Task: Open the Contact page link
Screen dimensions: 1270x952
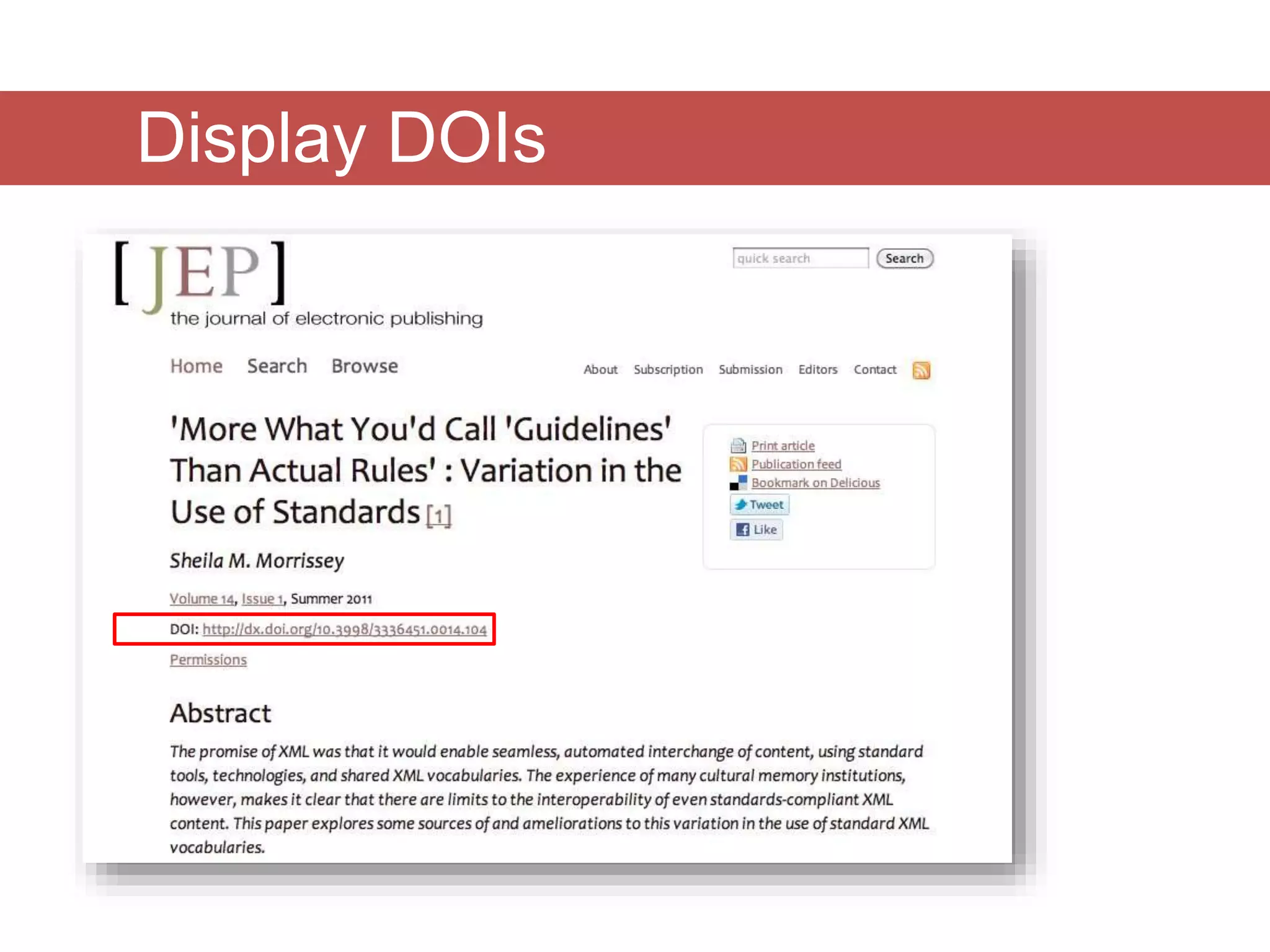Action: 874,369
